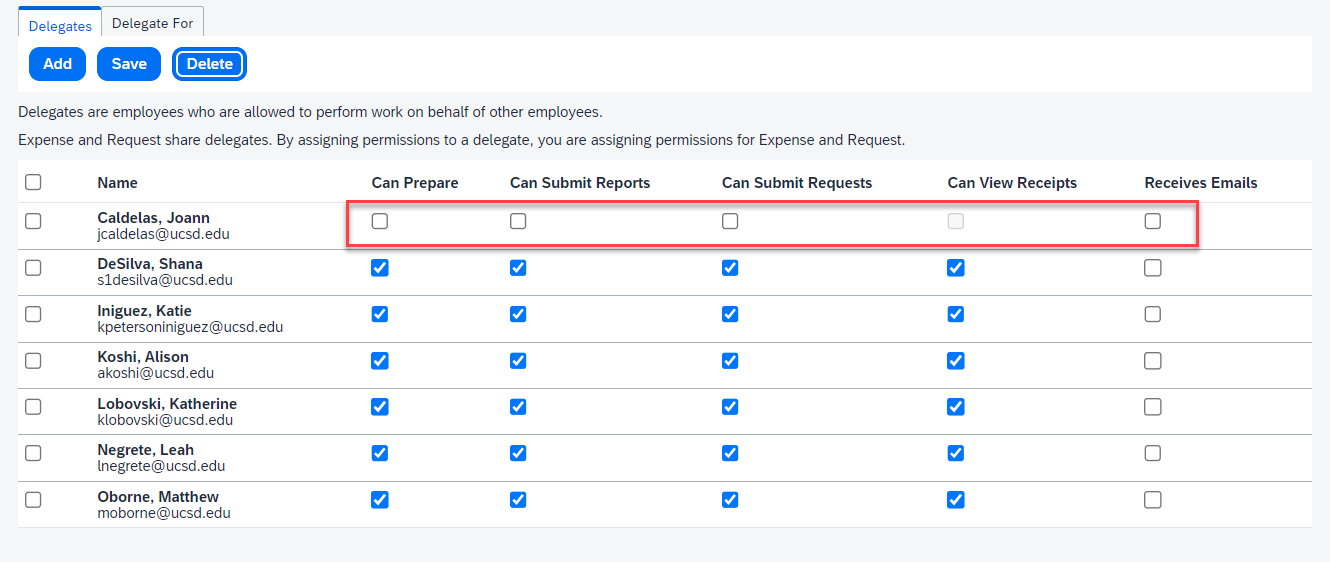Enable Receives Emails for Joann Caldelas

coord(1153,222)
